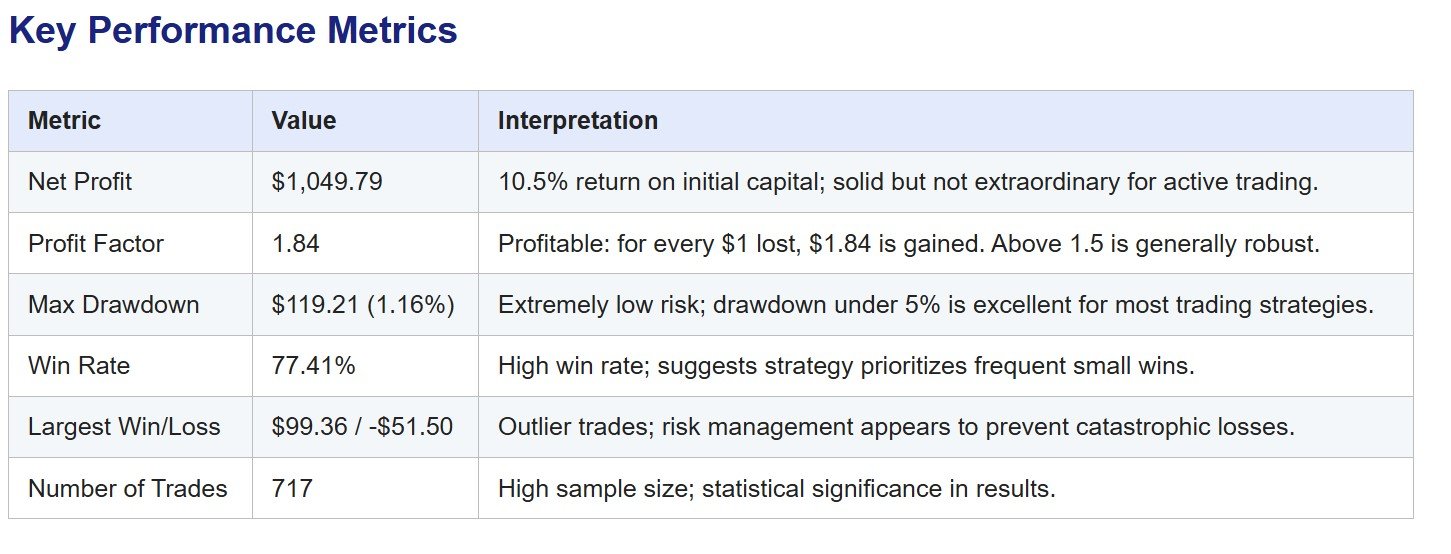Click the $119.21 (1.16%) drawdown value
The height and width of the screenshot is (554, 1451).
pyautogui.click(x=363, y=305)
